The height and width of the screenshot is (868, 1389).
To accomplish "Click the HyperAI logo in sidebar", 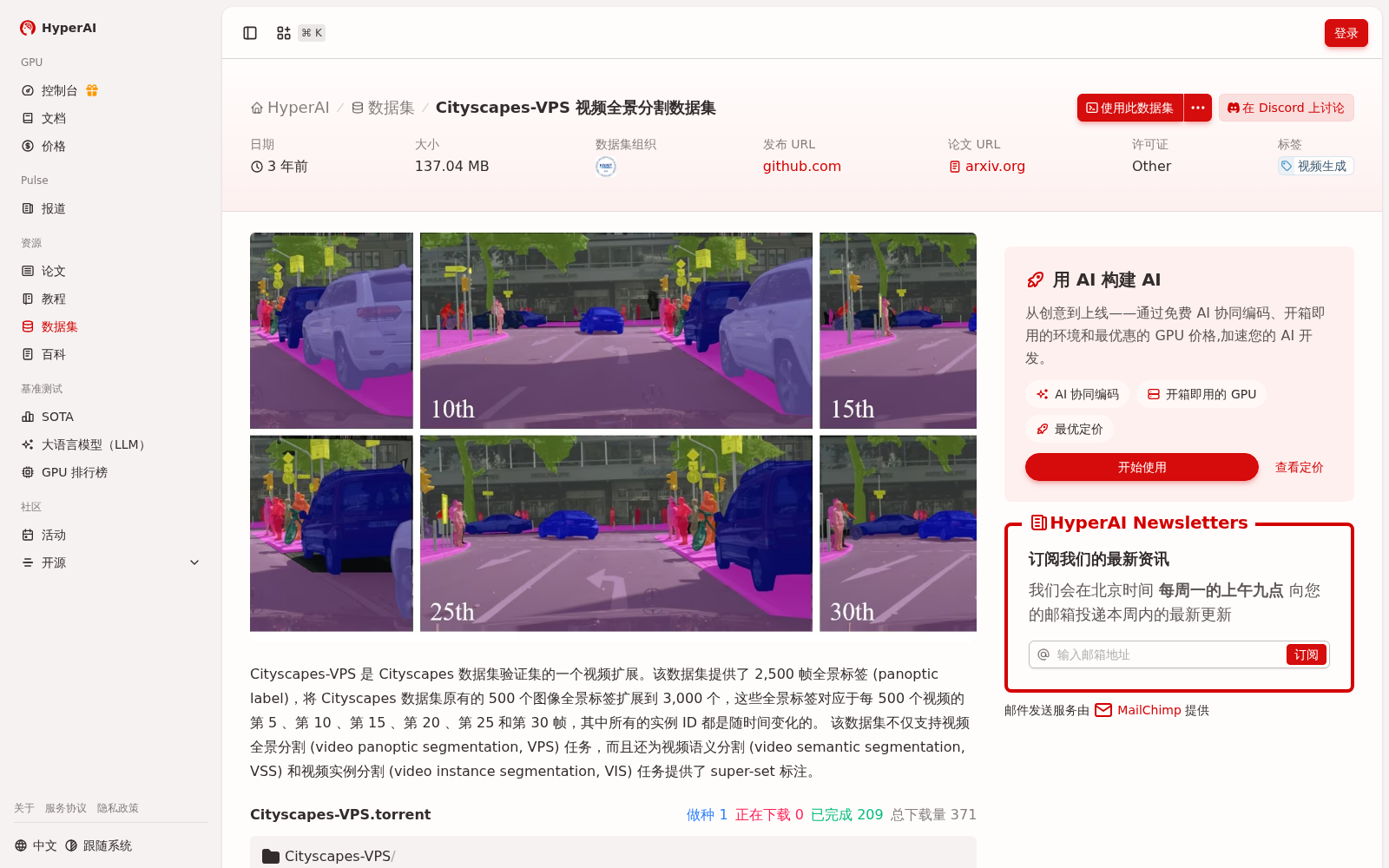I will pos(58,28).
